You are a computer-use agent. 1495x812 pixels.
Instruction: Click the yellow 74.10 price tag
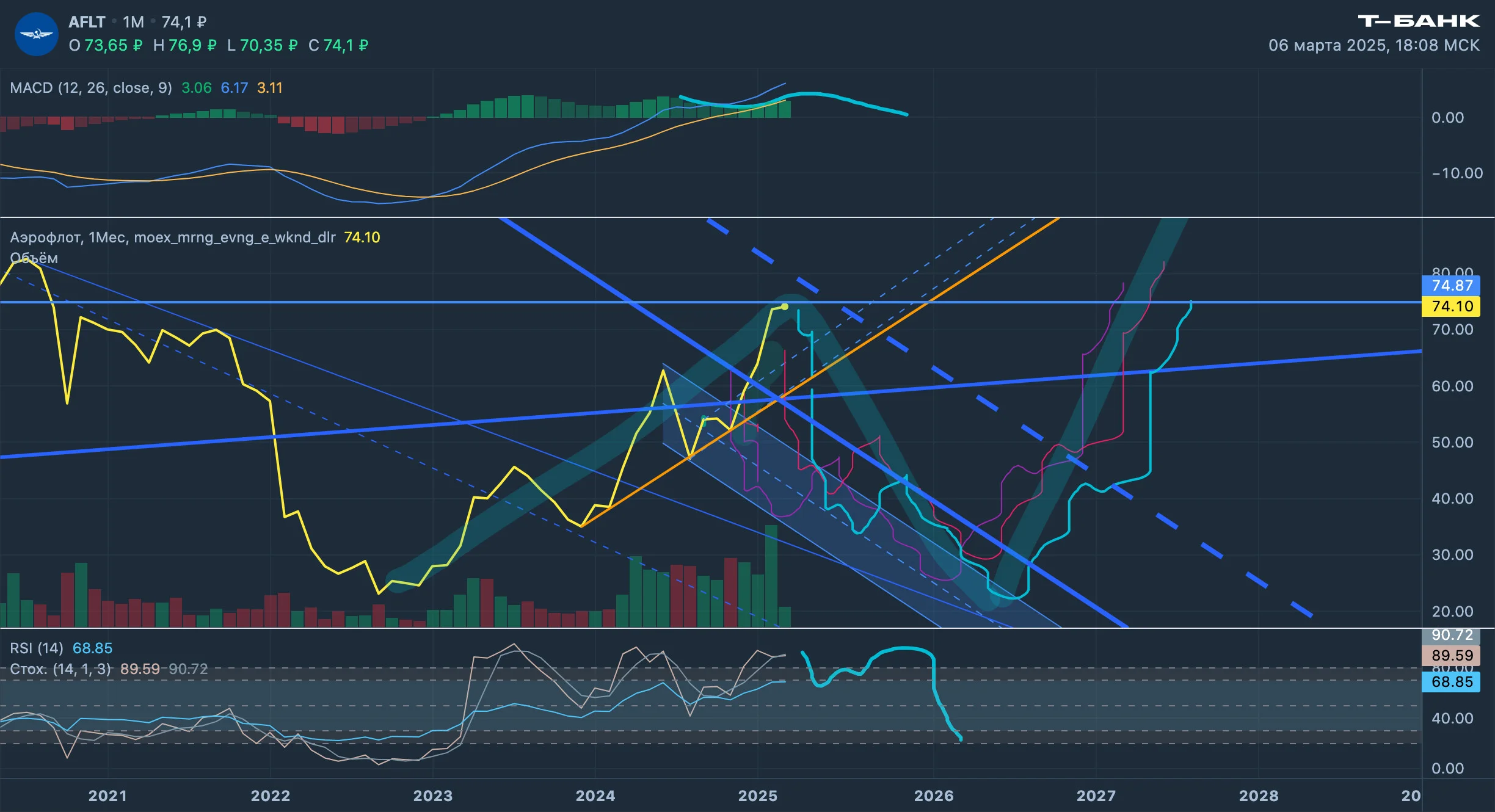pyautogui.click(x=1451, y=306)
